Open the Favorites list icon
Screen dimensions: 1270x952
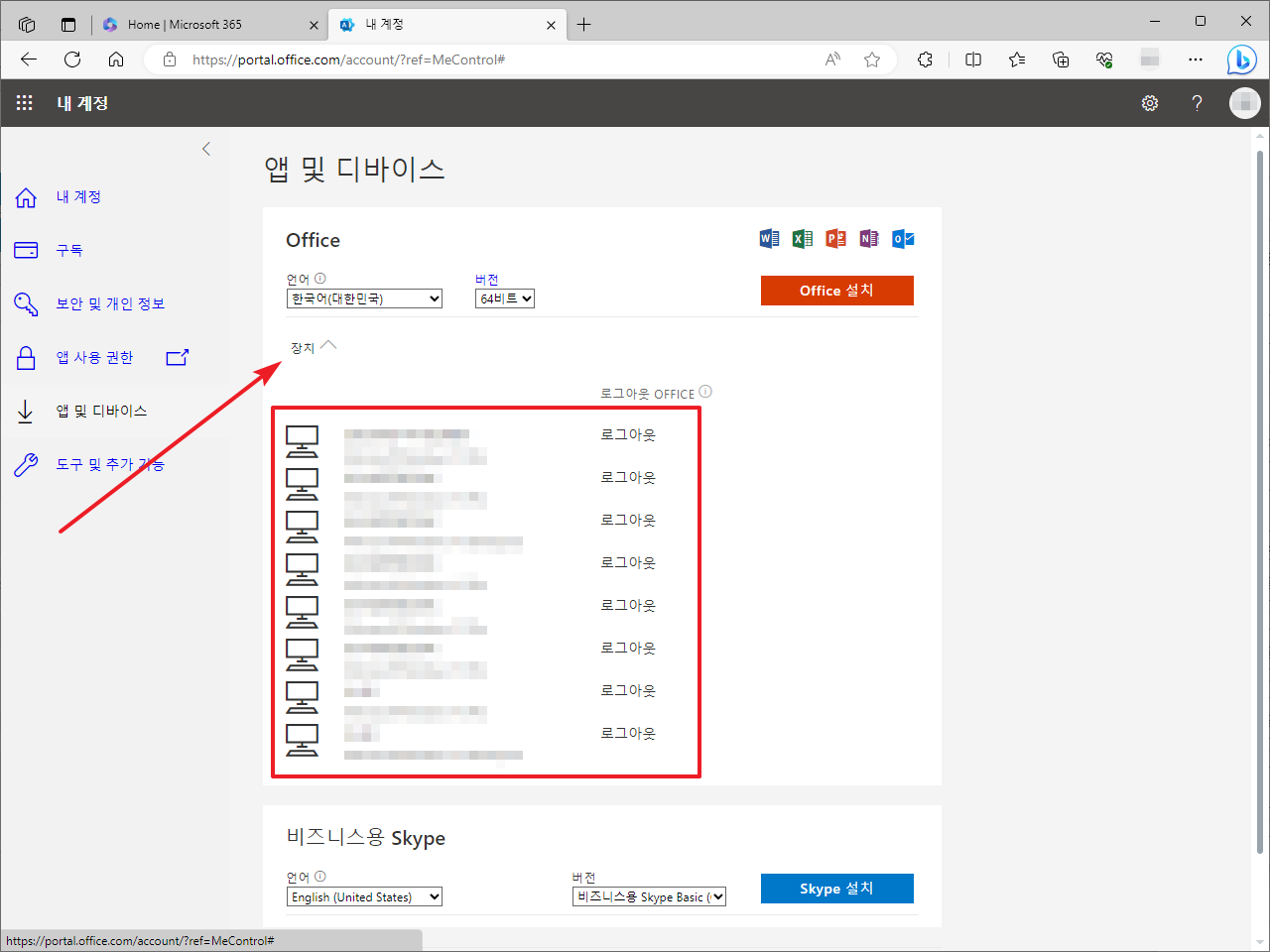(x=1017, y=59)
